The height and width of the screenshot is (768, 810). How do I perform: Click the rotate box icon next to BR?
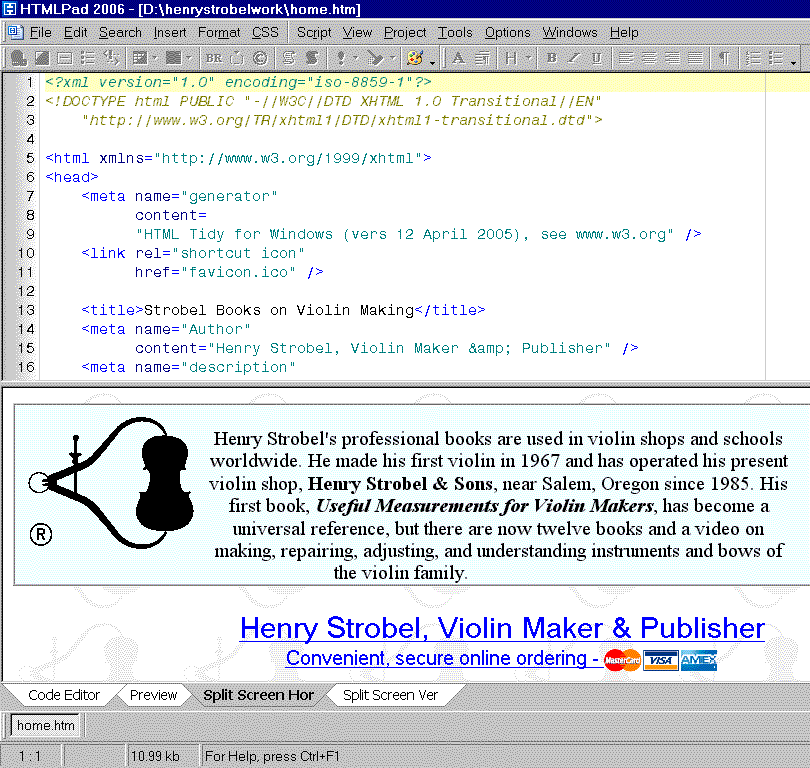(237, 58)
